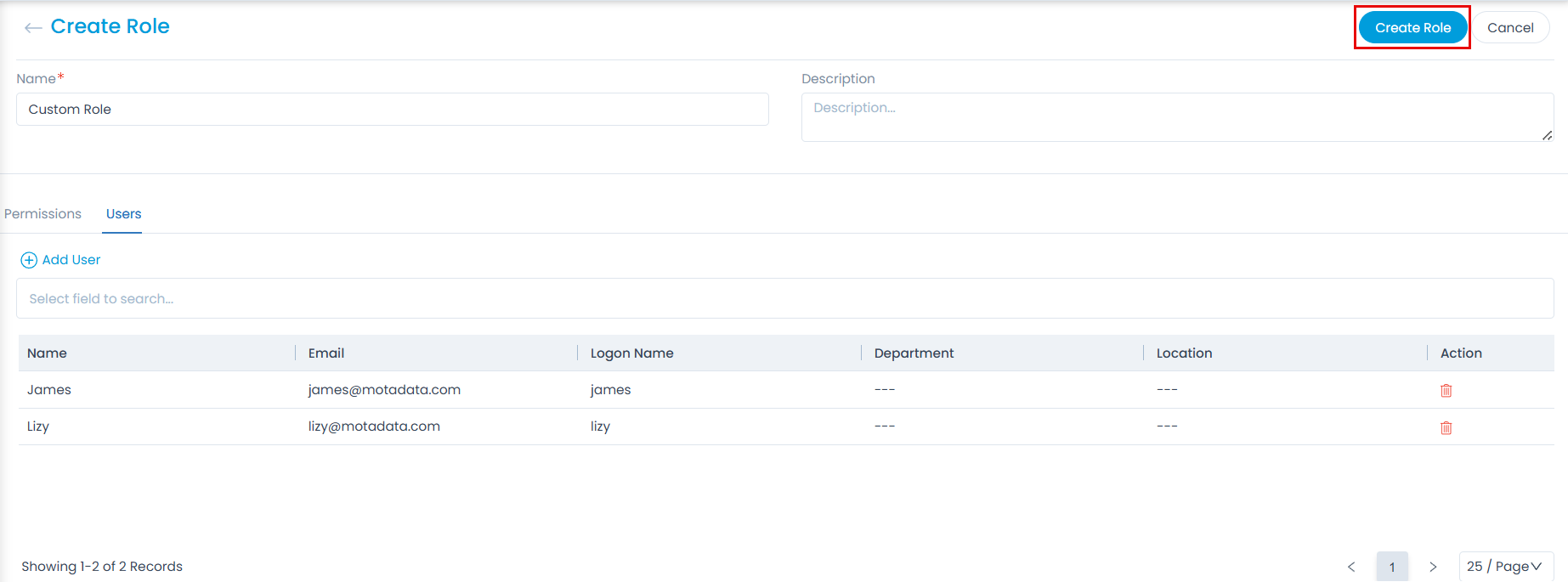Remove Lizy using the trash icon
This screenshot has height=582, width=1568.
click(x=1446, y=427)
